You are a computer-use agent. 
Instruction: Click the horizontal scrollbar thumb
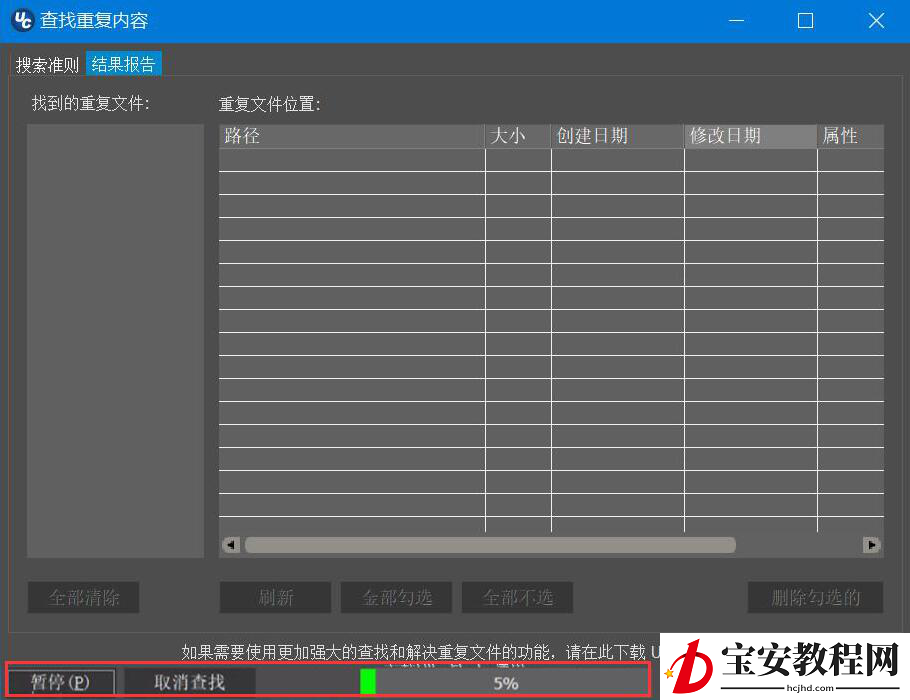(x=490, y=545)
